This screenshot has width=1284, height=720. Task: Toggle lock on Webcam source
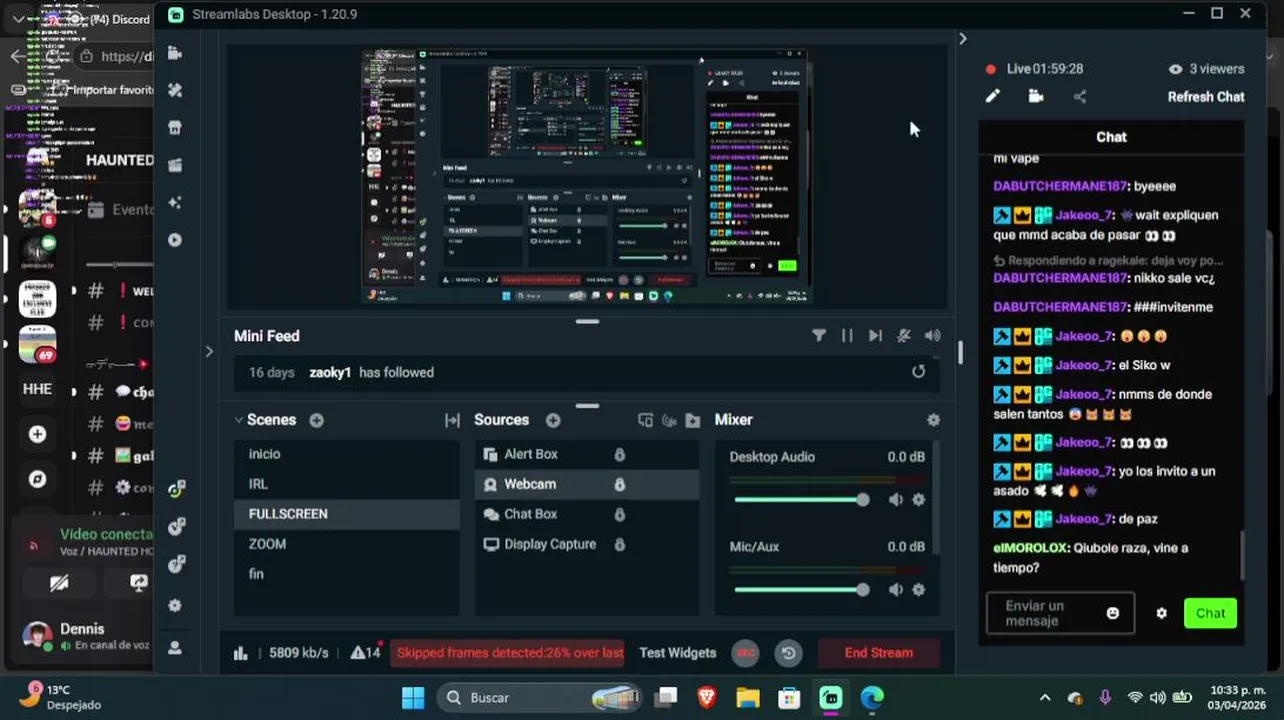(x=619, y=484)
